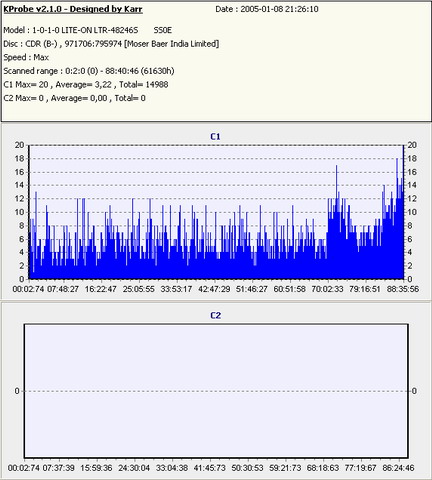This screenshot has width=432, height=480.
Task: Click C2 axis time label 50:30:53
Action: 247,468
